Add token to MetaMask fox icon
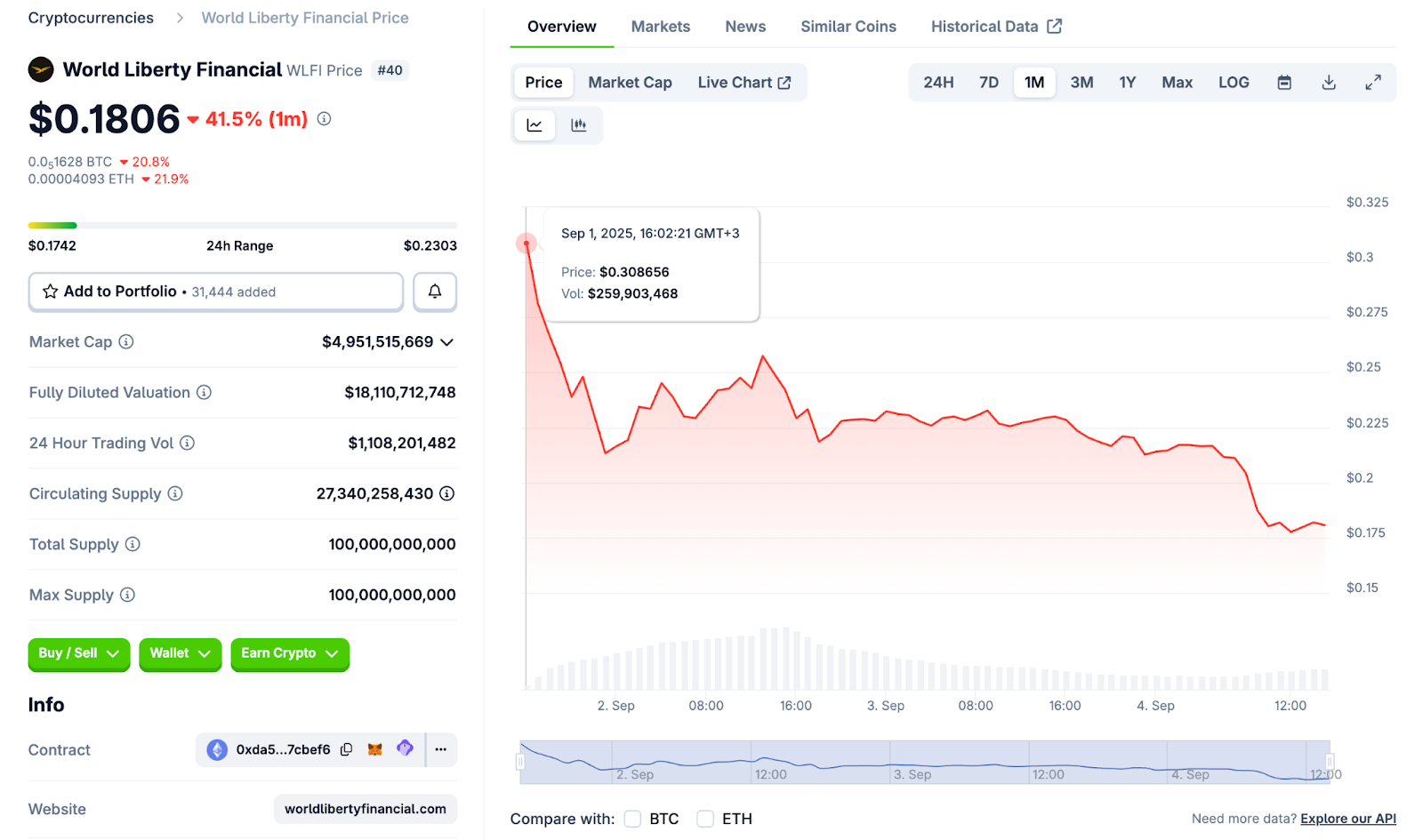Viewport: 1423px width, 840px height. tap(375, 749)
